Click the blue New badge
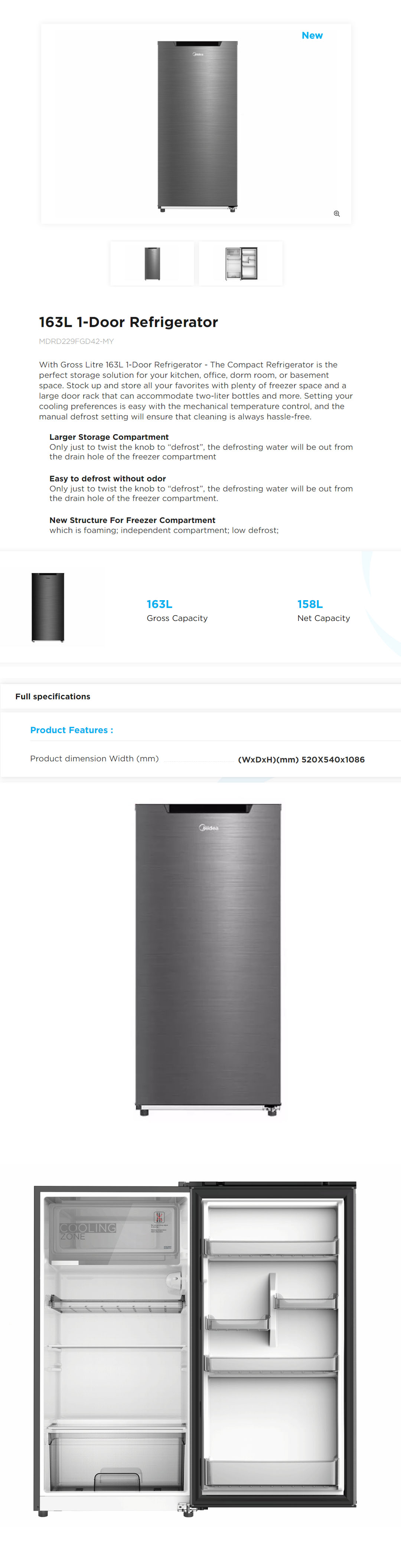The height and width of the screenshot is (1568, 401). click(x=312, y=35)
